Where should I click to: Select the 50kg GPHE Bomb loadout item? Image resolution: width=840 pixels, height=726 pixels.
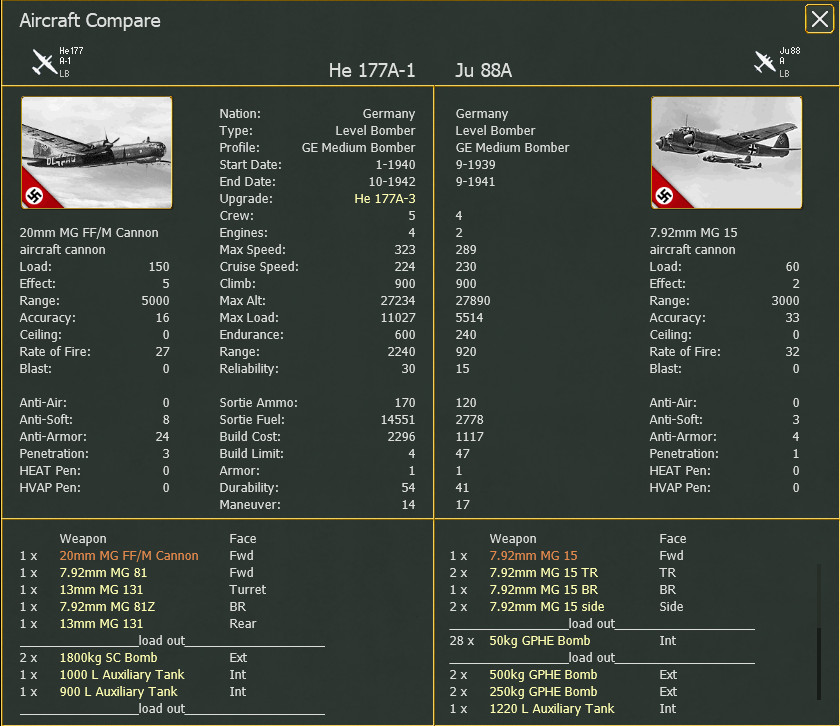click(x=539, y=641)
